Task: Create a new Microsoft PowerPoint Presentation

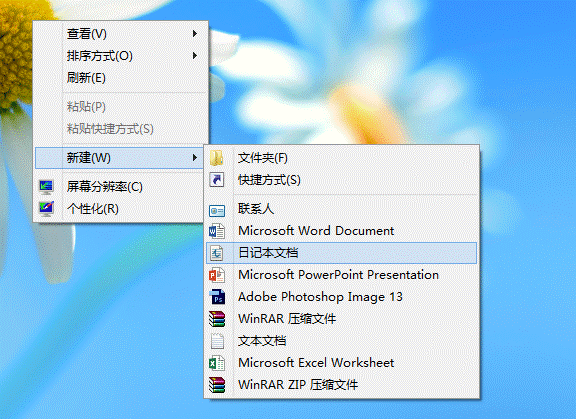Action: click(342, 275)
